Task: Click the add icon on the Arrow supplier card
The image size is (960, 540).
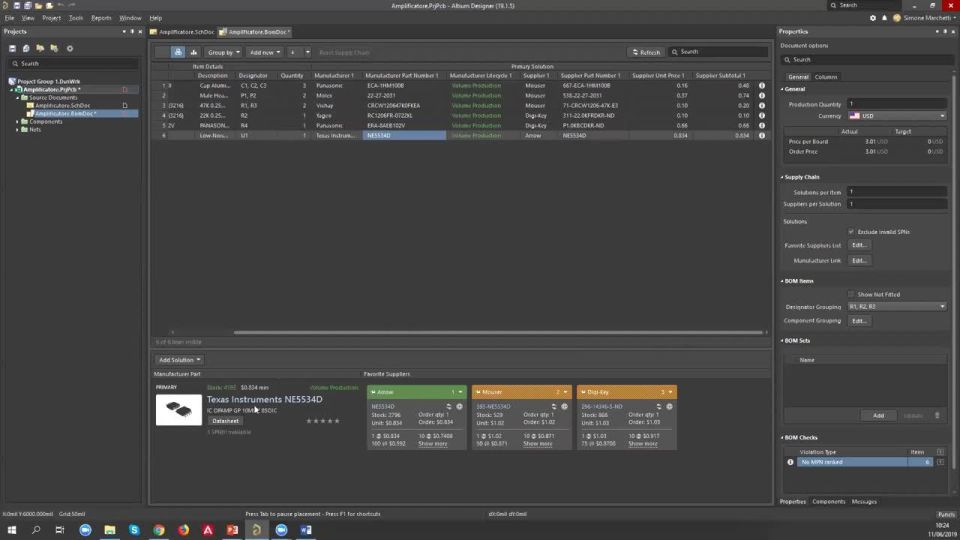Action: coord(459,407)
